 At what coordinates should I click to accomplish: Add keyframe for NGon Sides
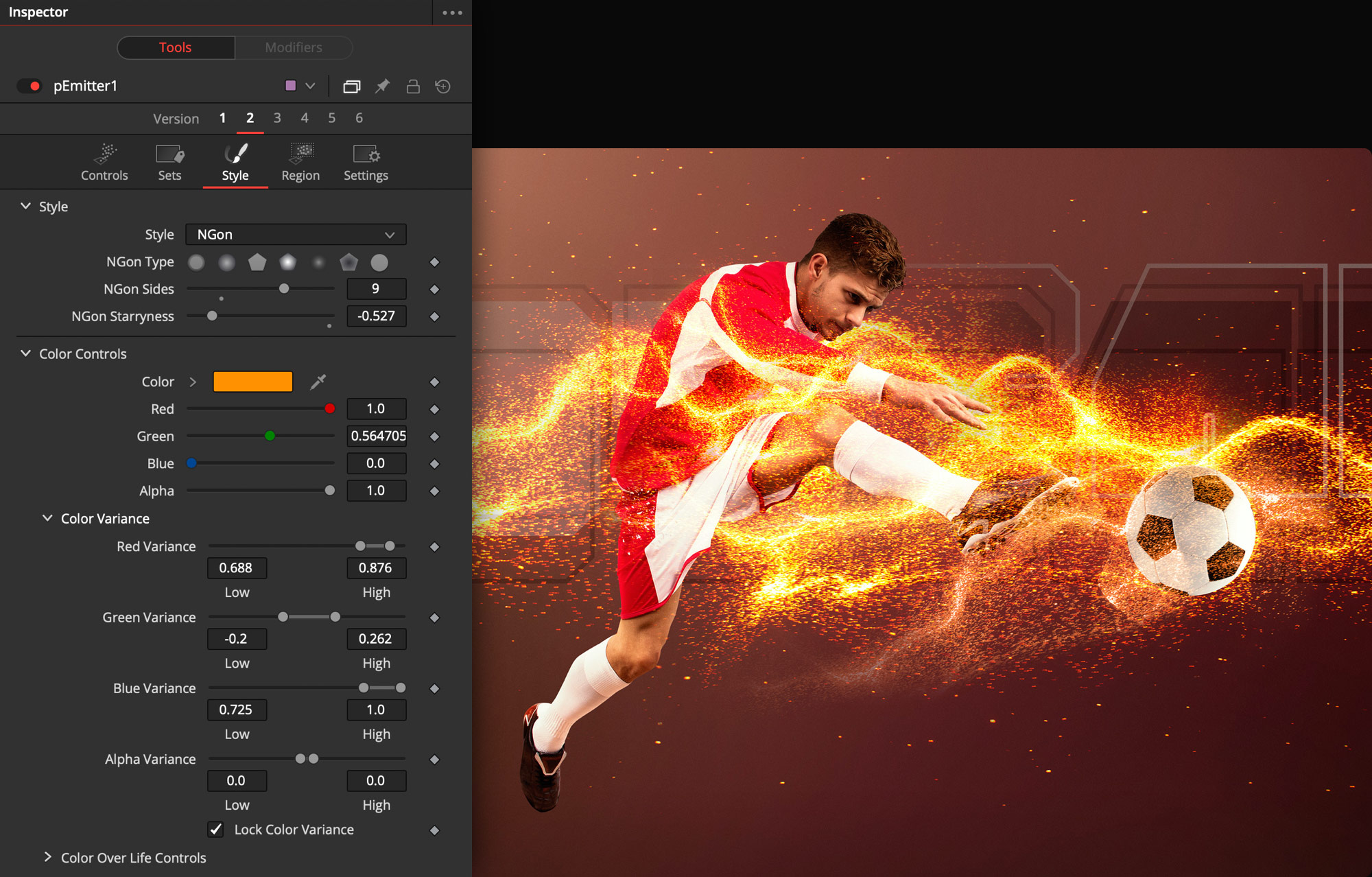434,290
